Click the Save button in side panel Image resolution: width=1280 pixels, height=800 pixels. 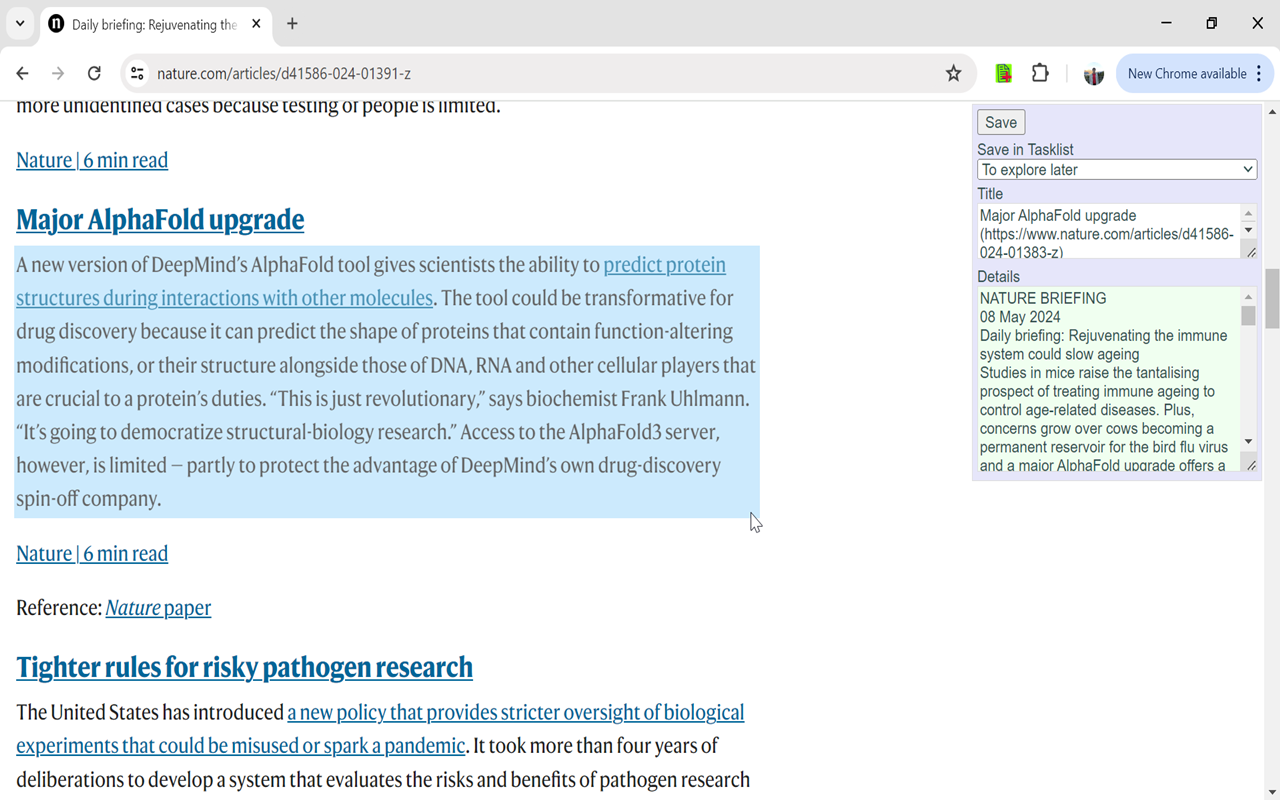pyautogui.click(x=1001, y=122)
